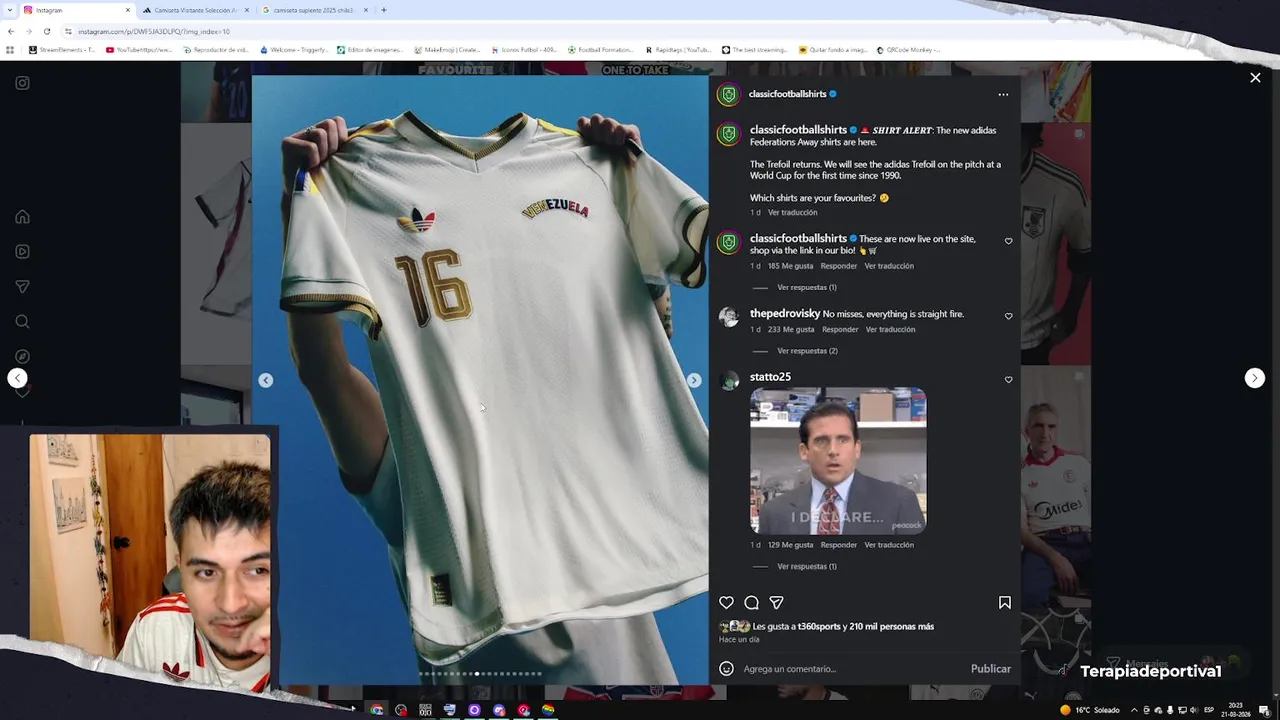Expand 'Ver respuestas (2)' under thepedrovisky
Screen dimensions: 1280x720
(x=807, y=351)
